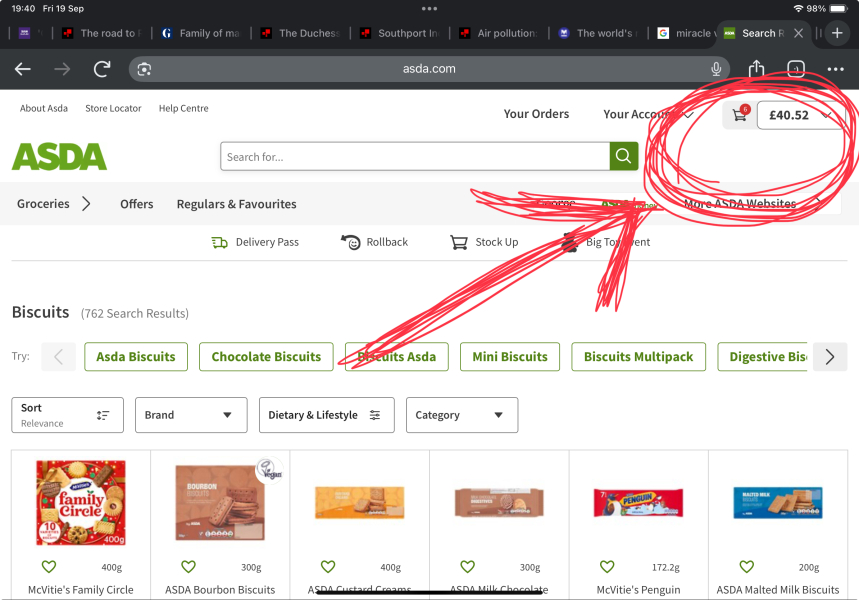This screenshot has width=859, height=600.
Task: Open the Category filter dropdown
Action: 462,415
